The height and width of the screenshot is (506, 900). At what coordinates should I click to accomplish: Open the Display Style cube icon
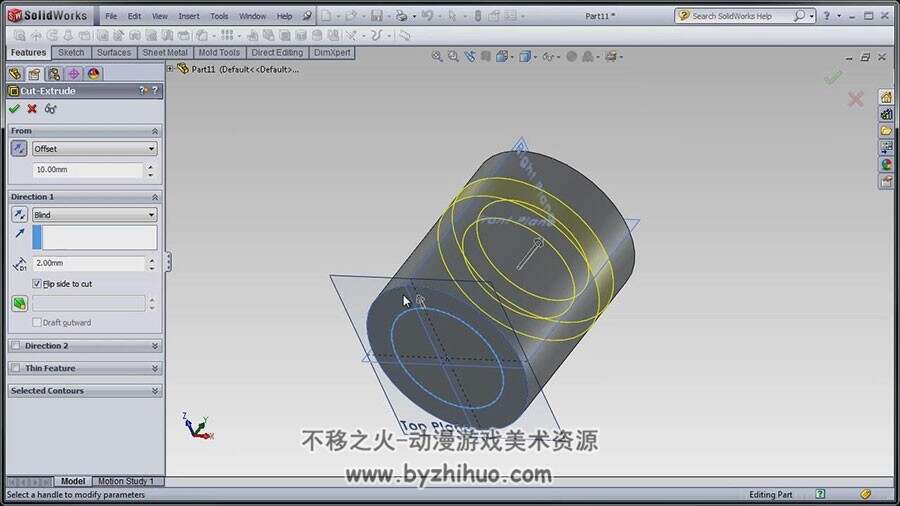coord(525,56)
